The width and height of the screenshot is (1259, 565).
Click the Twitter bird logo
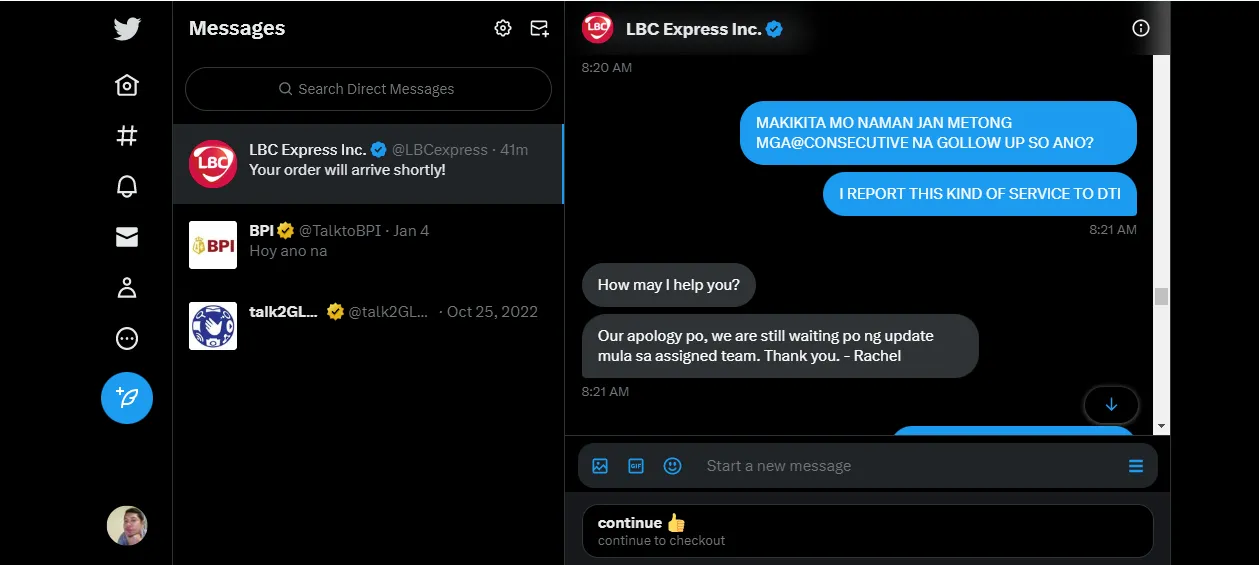pos(127,29)
